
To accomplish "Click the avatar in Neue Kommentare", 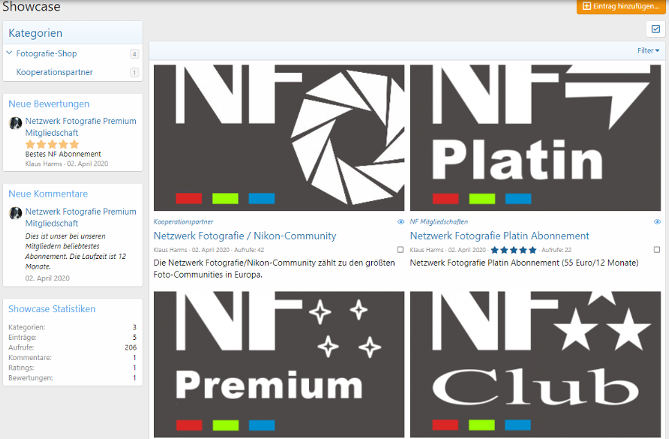I will [15, 213].
